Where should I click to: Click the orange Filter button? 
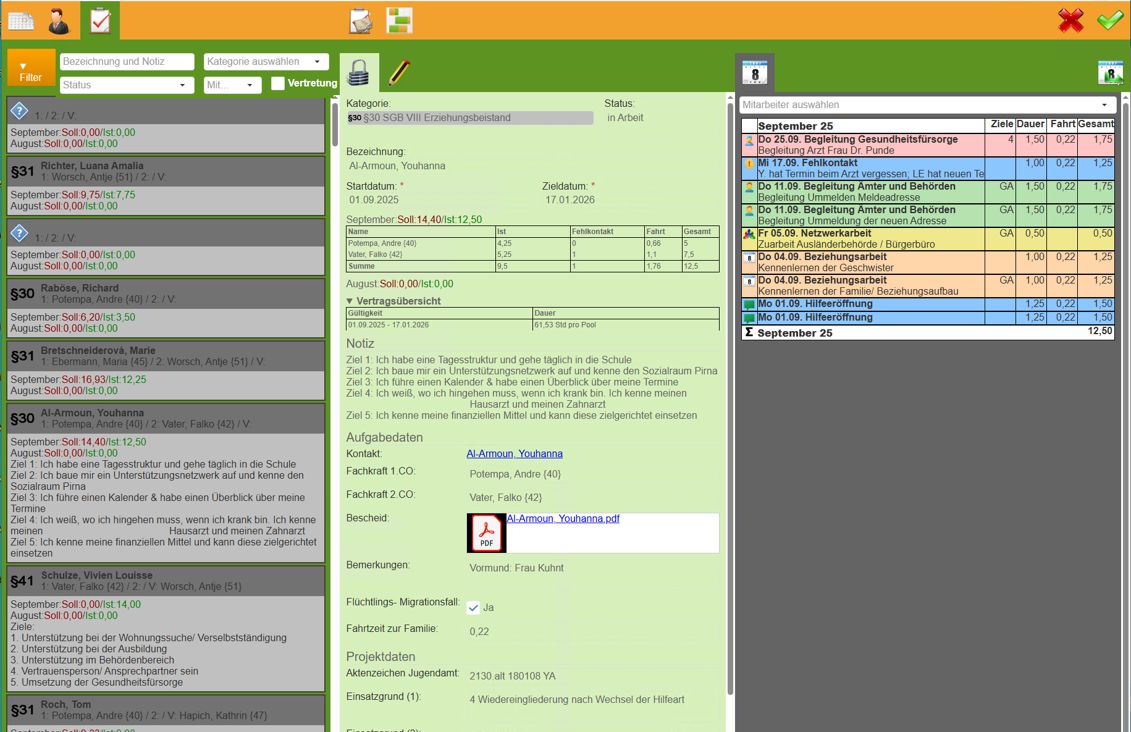31,69
